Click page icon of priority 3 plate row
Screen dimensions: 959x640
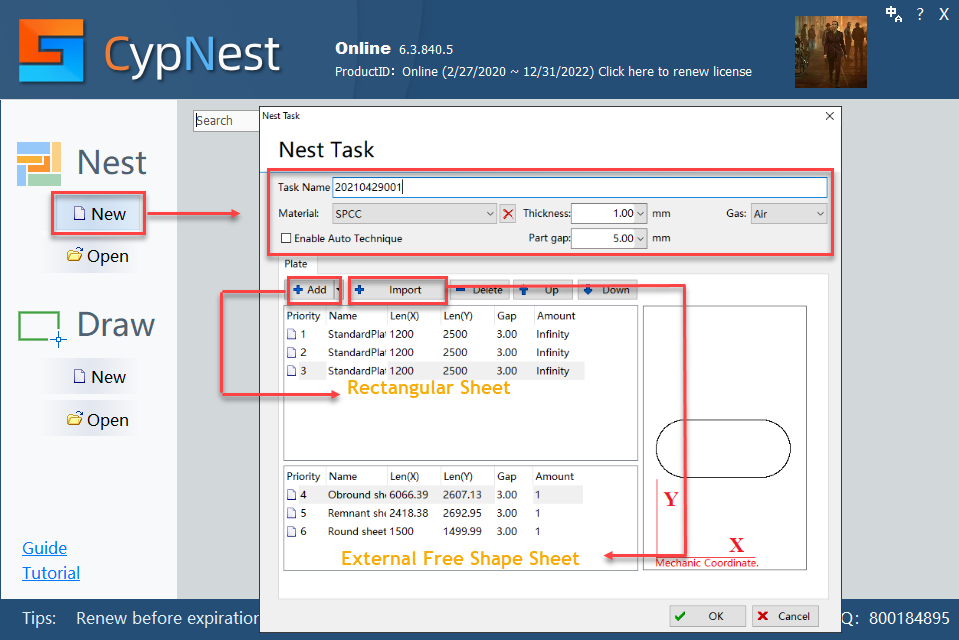292,371
